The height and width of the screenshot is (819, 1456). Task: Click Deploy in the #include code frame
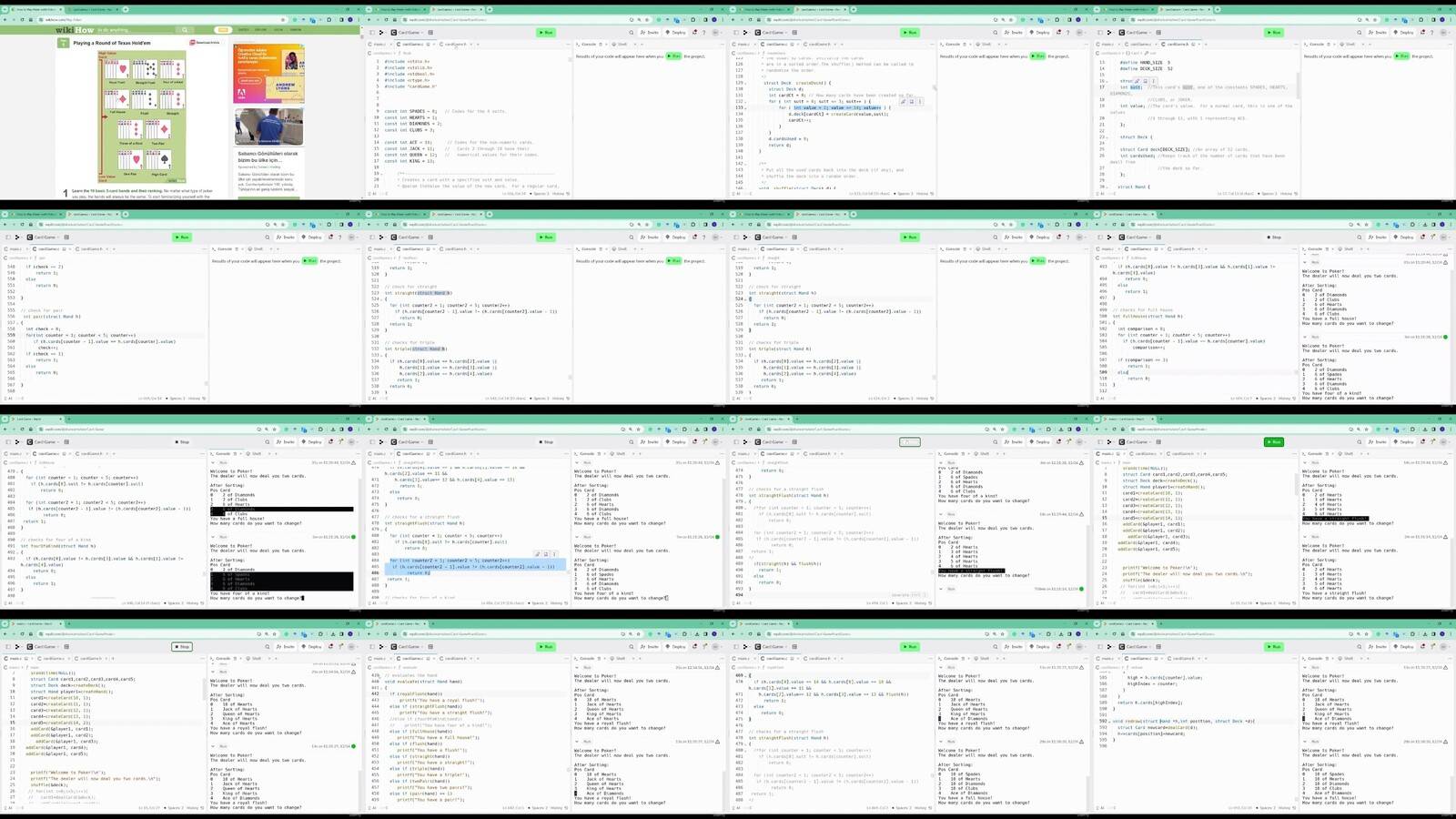pos(676,33)
